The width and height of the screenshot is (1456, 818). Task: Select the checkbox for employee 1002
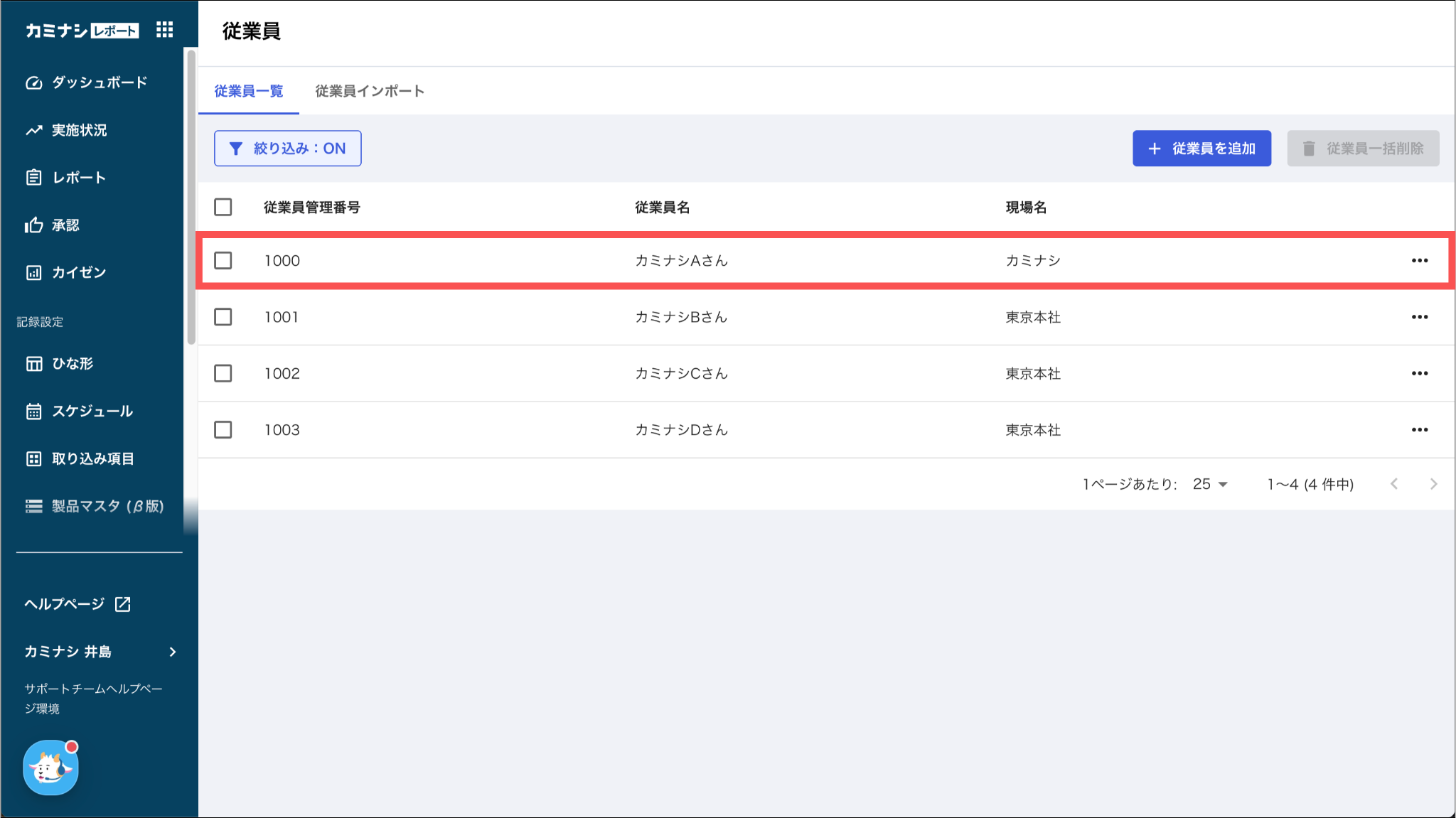pyautogui.click(x=223, y=373)
